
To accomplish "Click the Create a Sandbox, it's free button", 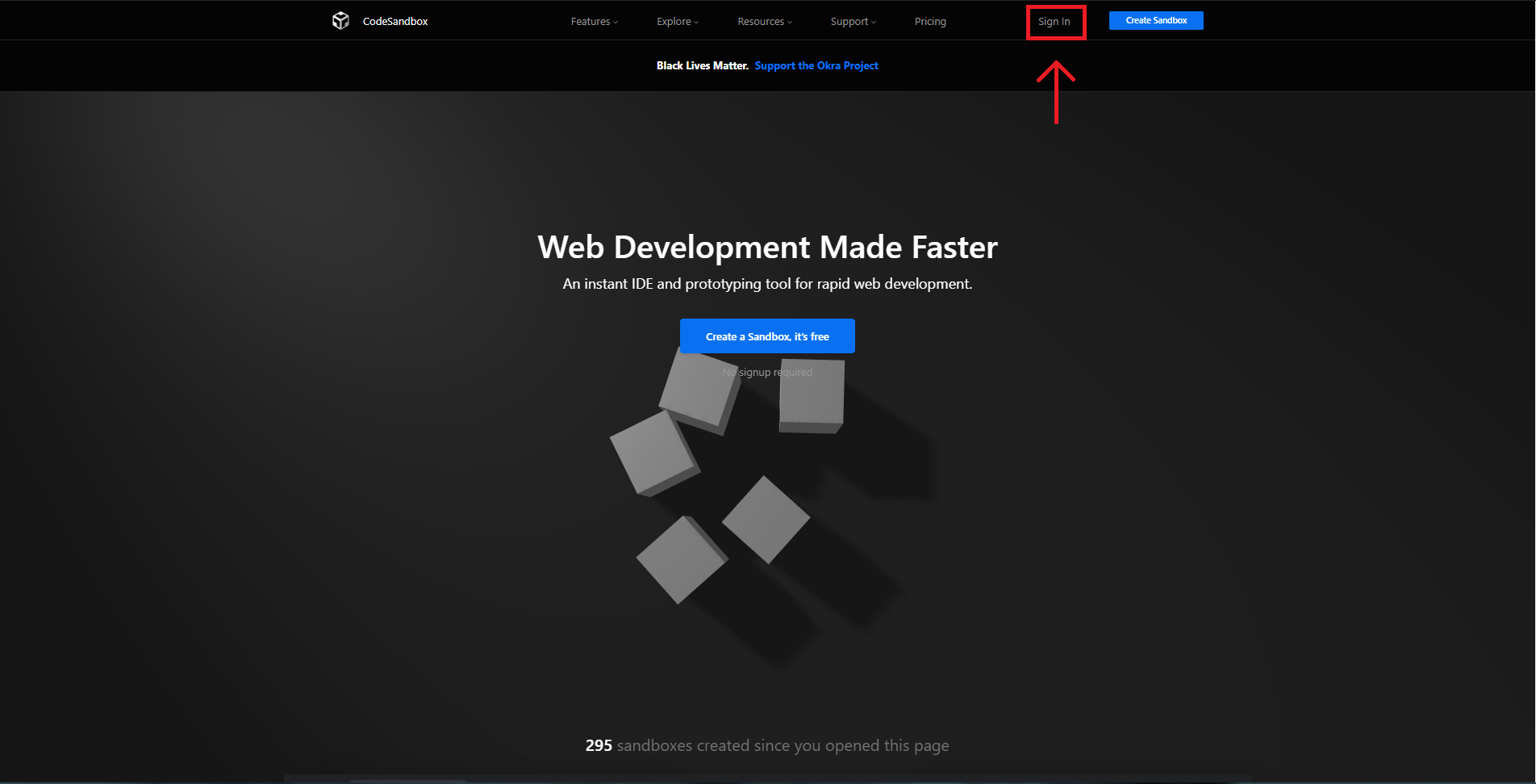I will point(767,336).
